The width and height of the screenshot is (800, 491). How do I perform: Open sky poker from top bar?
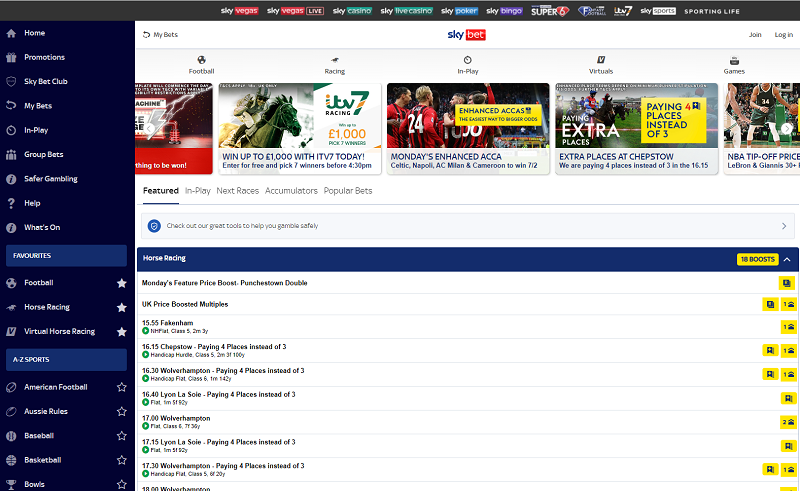459,11
